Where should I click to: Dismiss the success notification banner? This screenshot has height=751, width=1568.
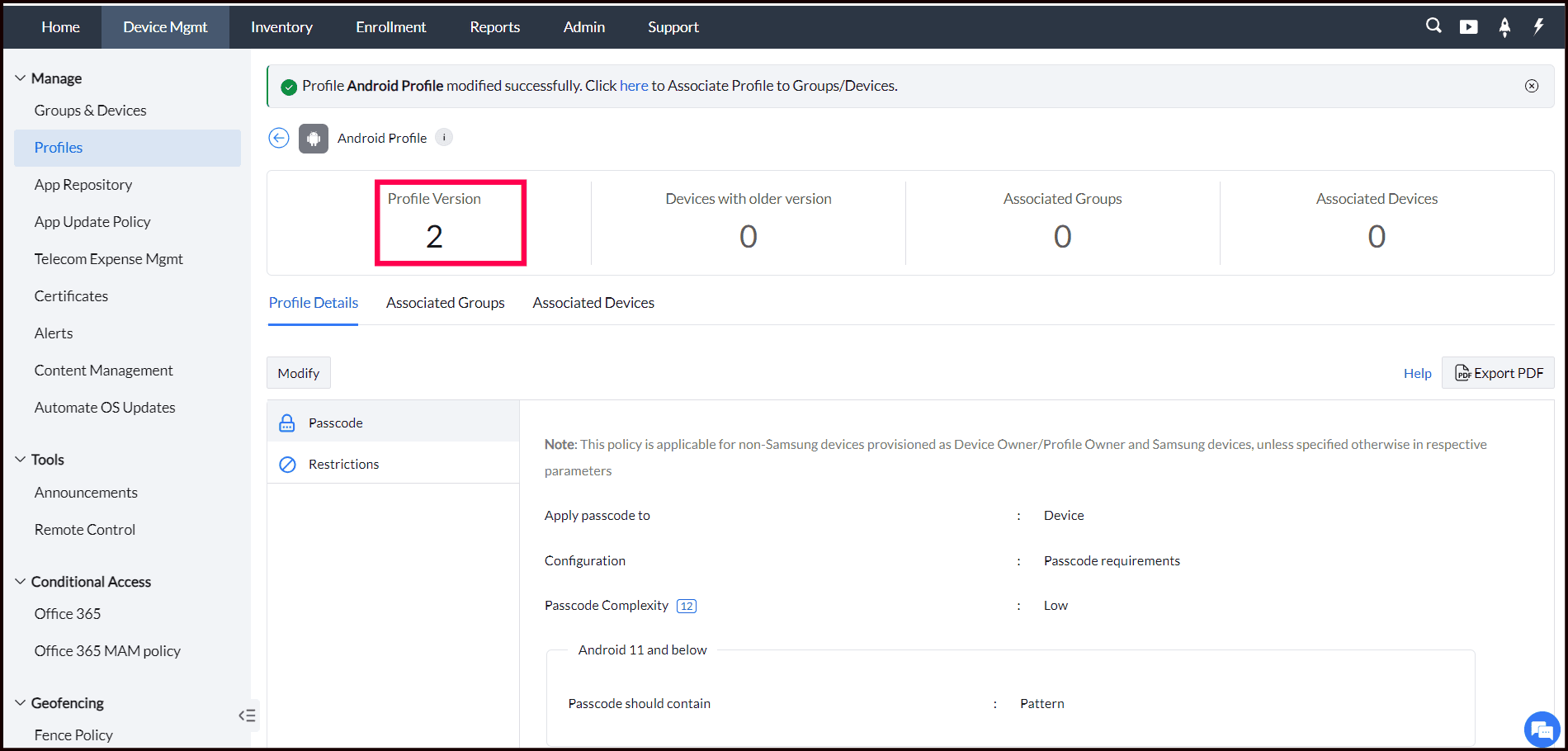pos(1532,86)
